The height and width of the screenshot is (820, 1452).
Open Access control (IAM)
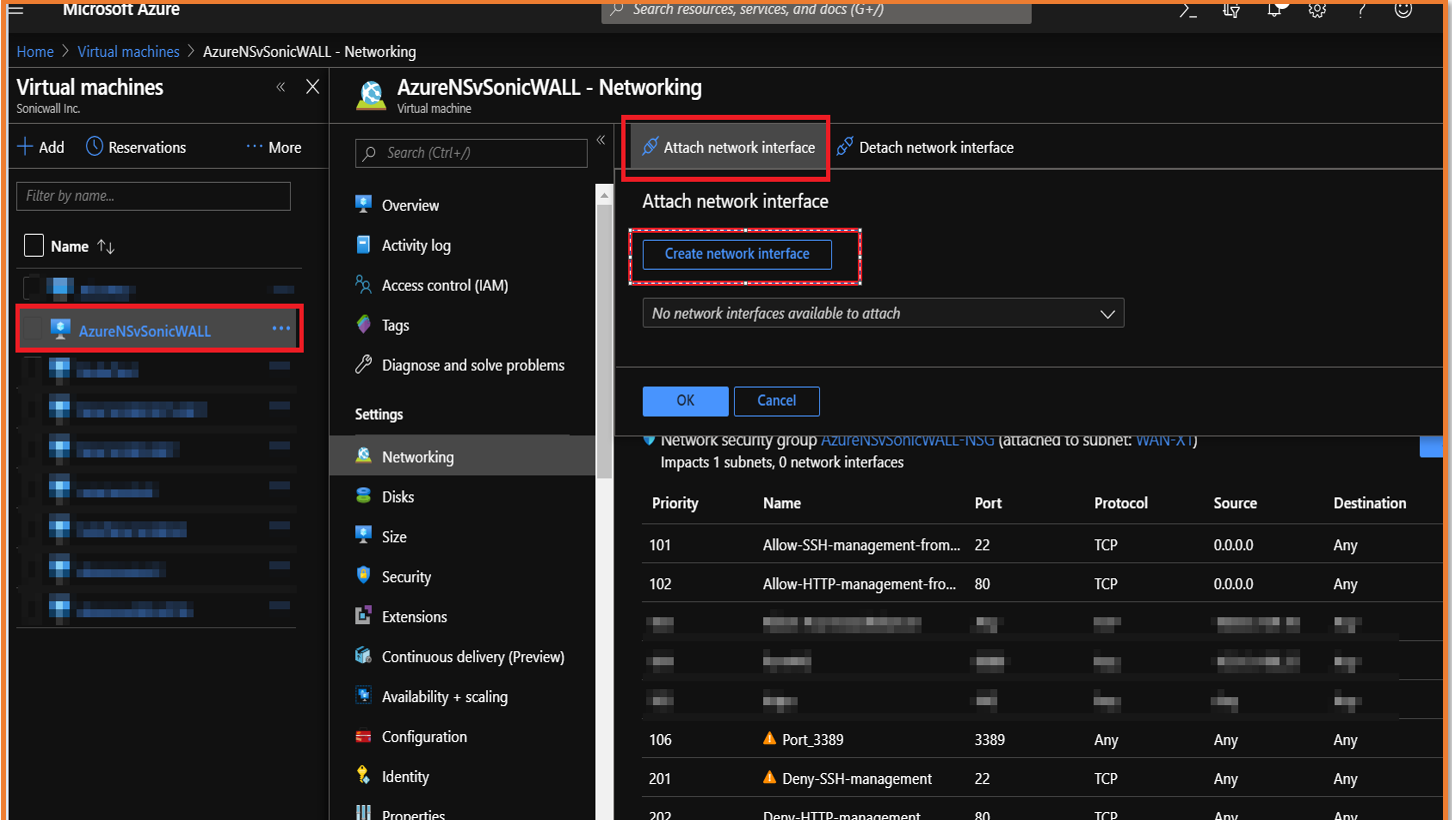[x=445, y=285]
